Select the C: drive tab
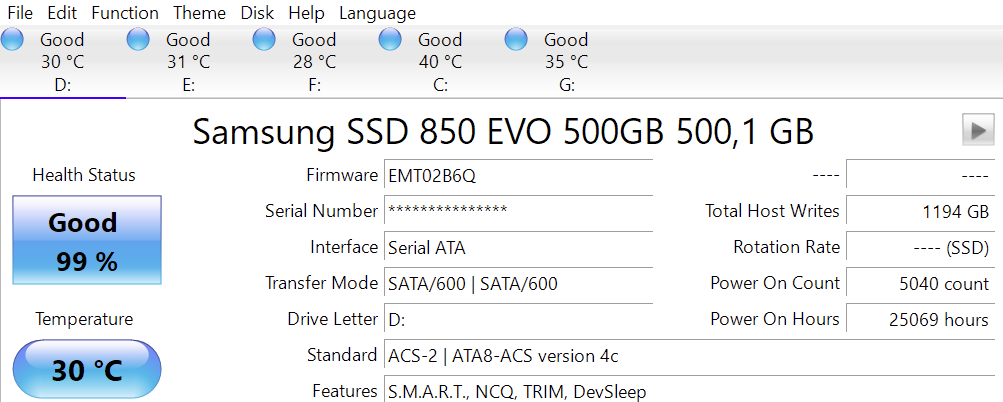1003x402 pixels. [440, 84]
